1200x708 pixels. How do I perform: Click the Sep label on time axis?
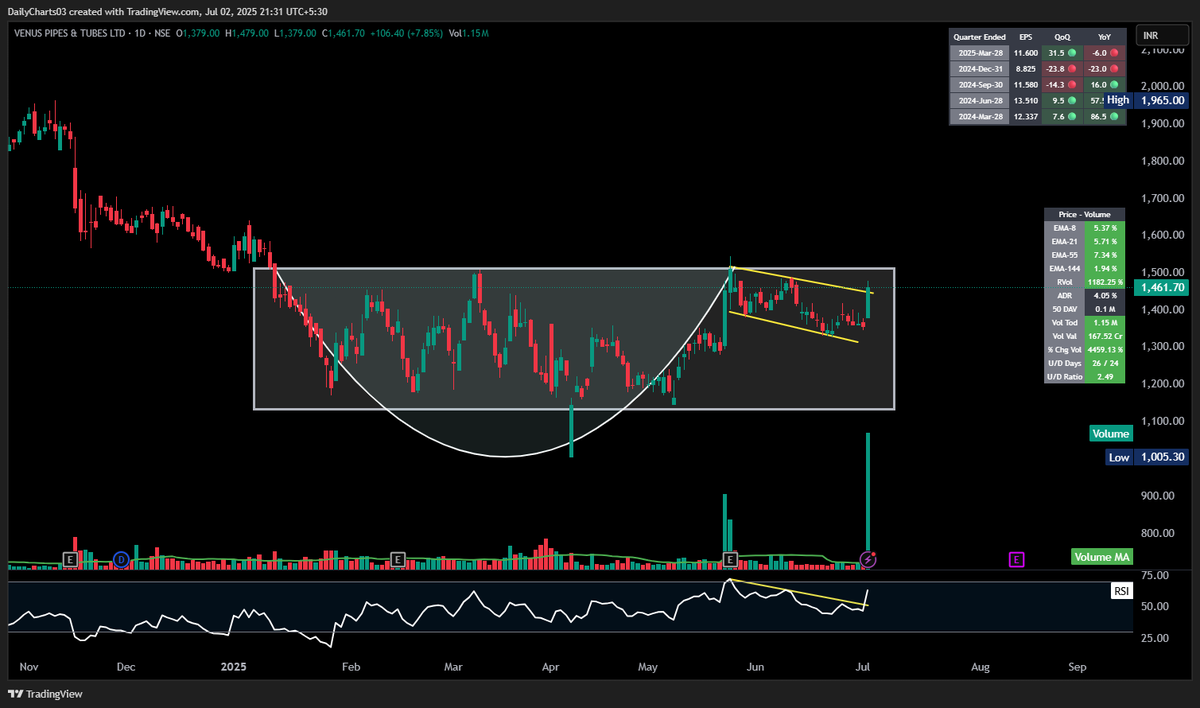[1077, 666]
